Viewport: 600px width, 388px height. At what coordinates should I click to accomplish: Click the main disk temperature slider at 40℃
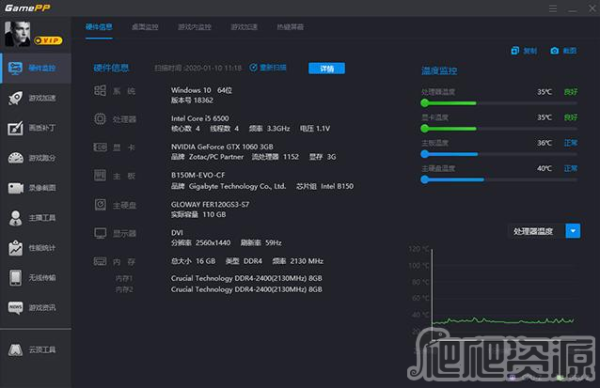tap(499, 179)
